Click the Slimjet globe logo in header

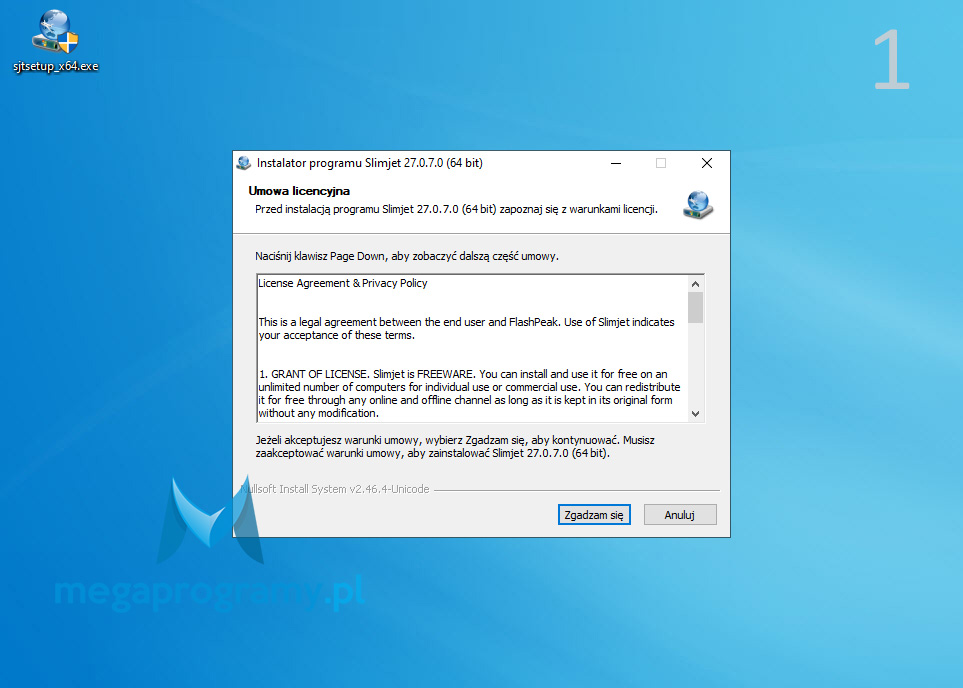point(698,205)
